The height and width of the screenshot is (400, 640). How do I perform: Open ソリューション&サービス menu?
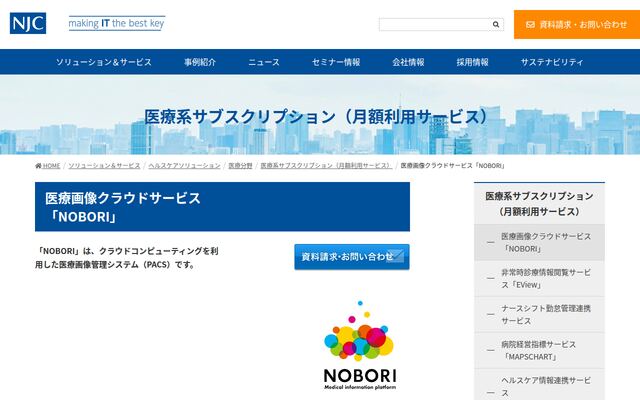tap(104, 62)
